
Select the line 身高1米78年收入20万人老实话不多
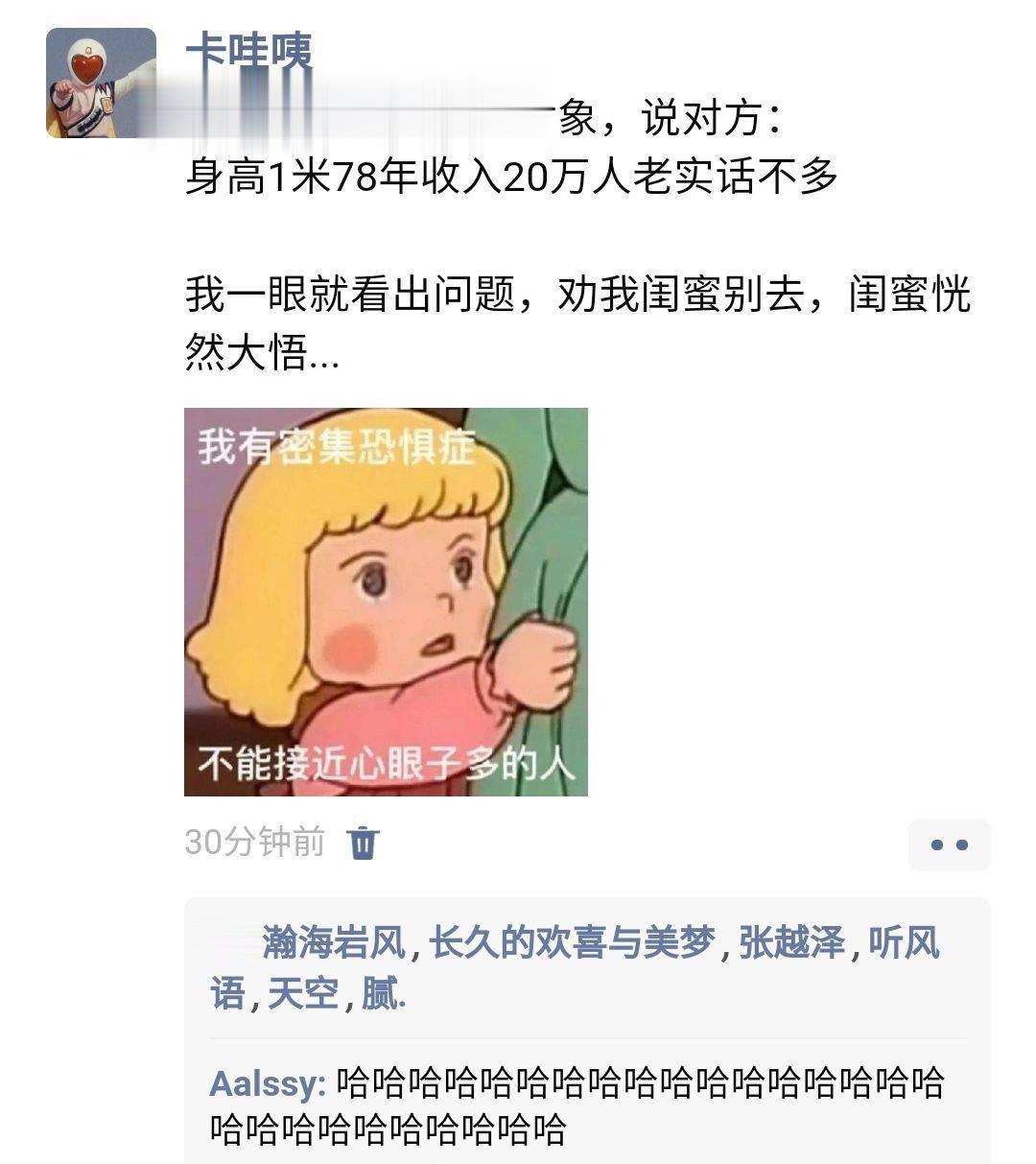click(512, 178)
